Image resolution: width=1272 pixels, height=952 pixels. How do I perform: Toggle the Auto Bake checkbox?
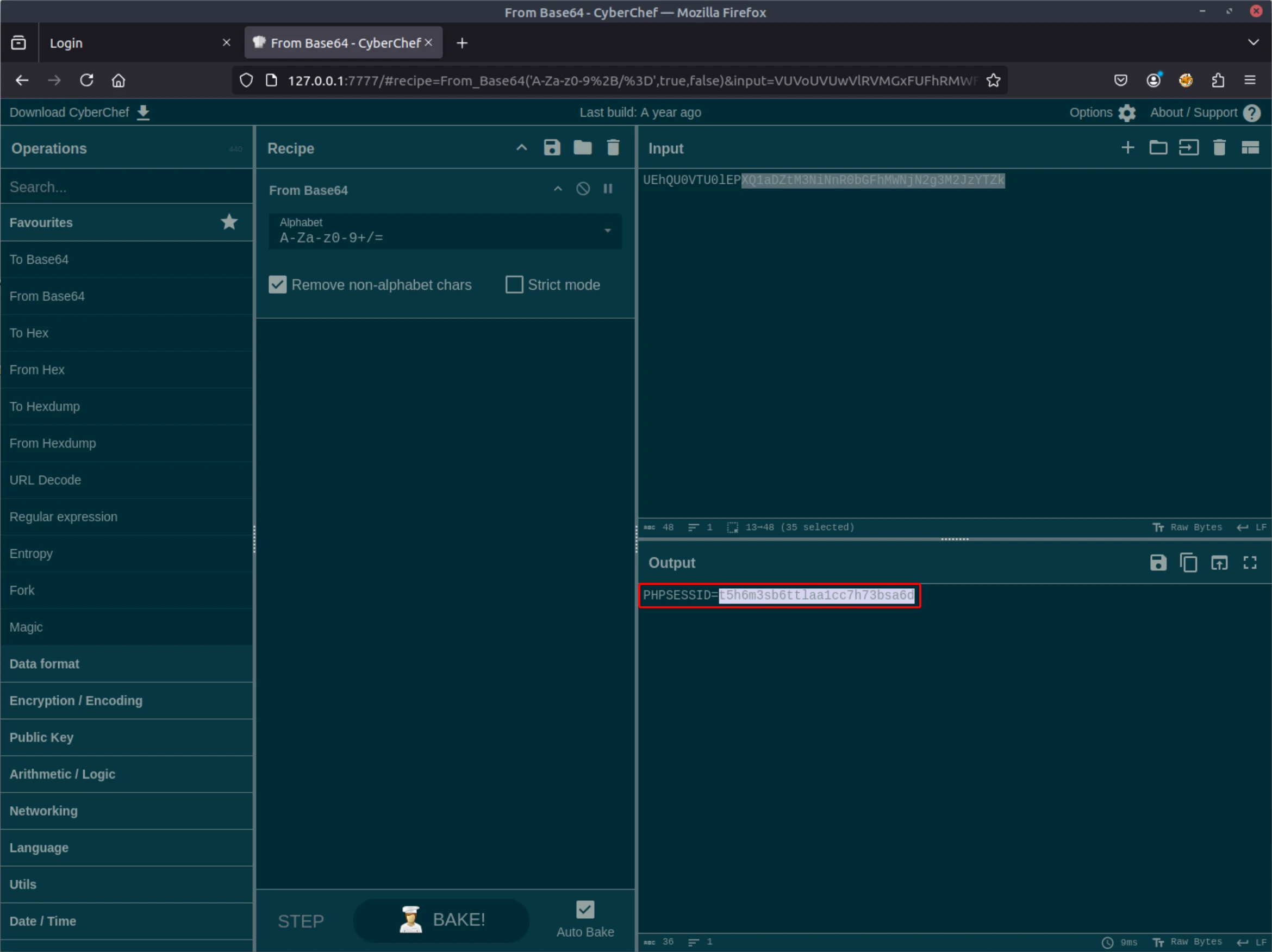point(585,910)
